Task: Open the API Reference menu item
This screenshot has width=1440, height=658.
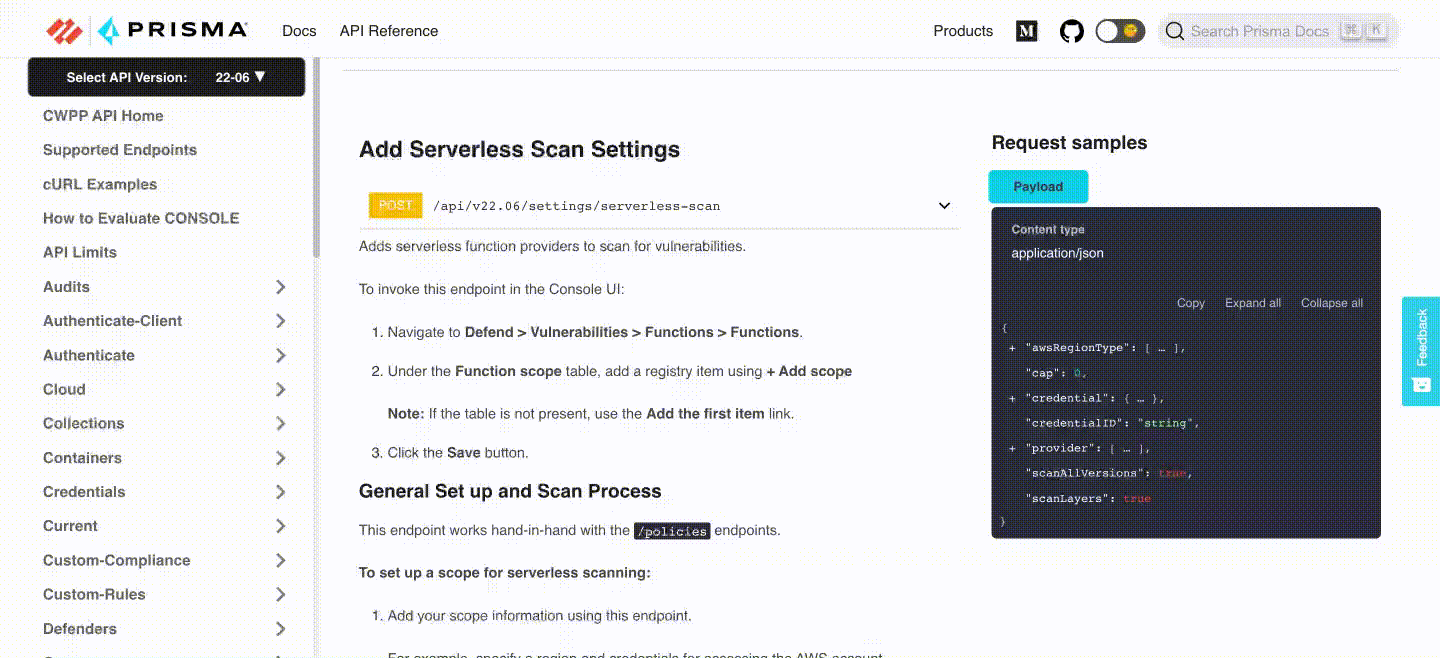Action: click(x=389, y=31)
